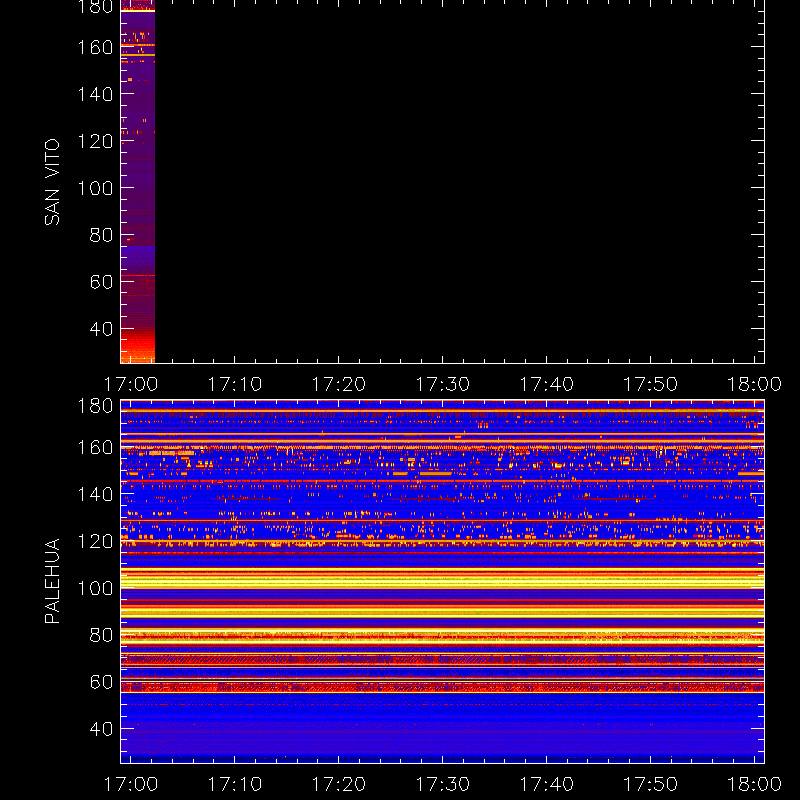Select the 120 tick label on SAN VITO axis
The image size is (800, 800).
(95, 141)
